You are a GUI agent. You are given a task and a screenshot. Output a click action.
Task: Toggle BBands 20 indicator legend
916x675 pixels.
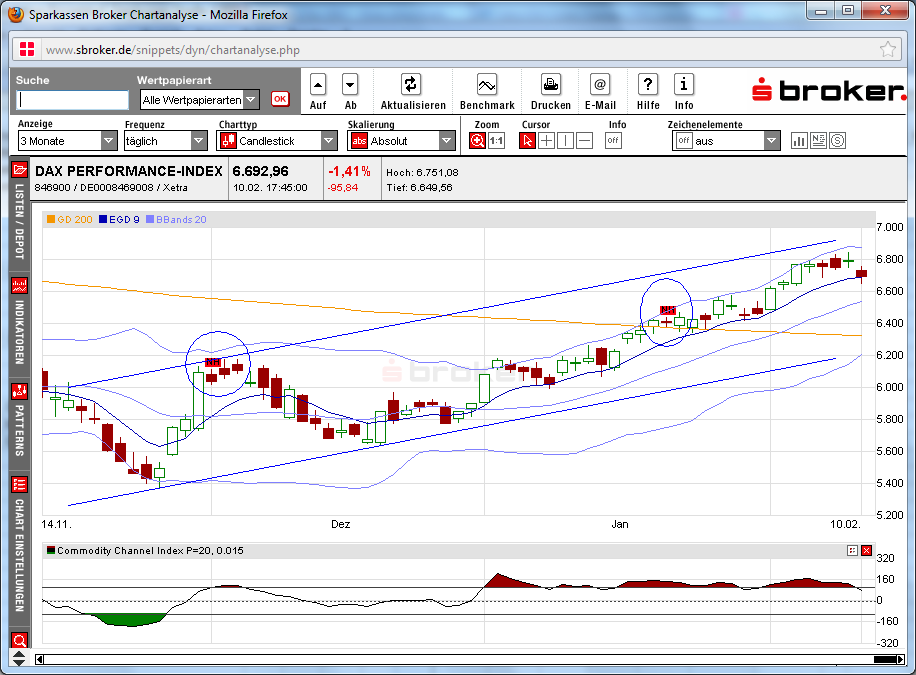[176, 220]
